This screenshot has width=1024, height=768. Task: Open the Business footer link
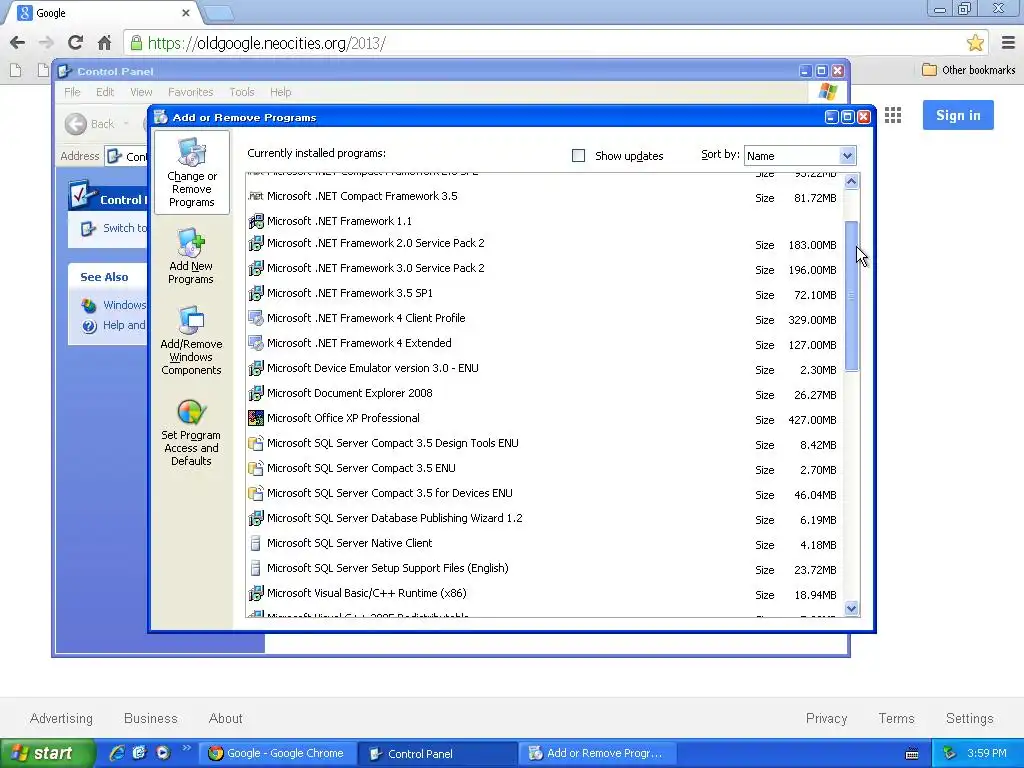pyautogui.click(x=151, y=718)
